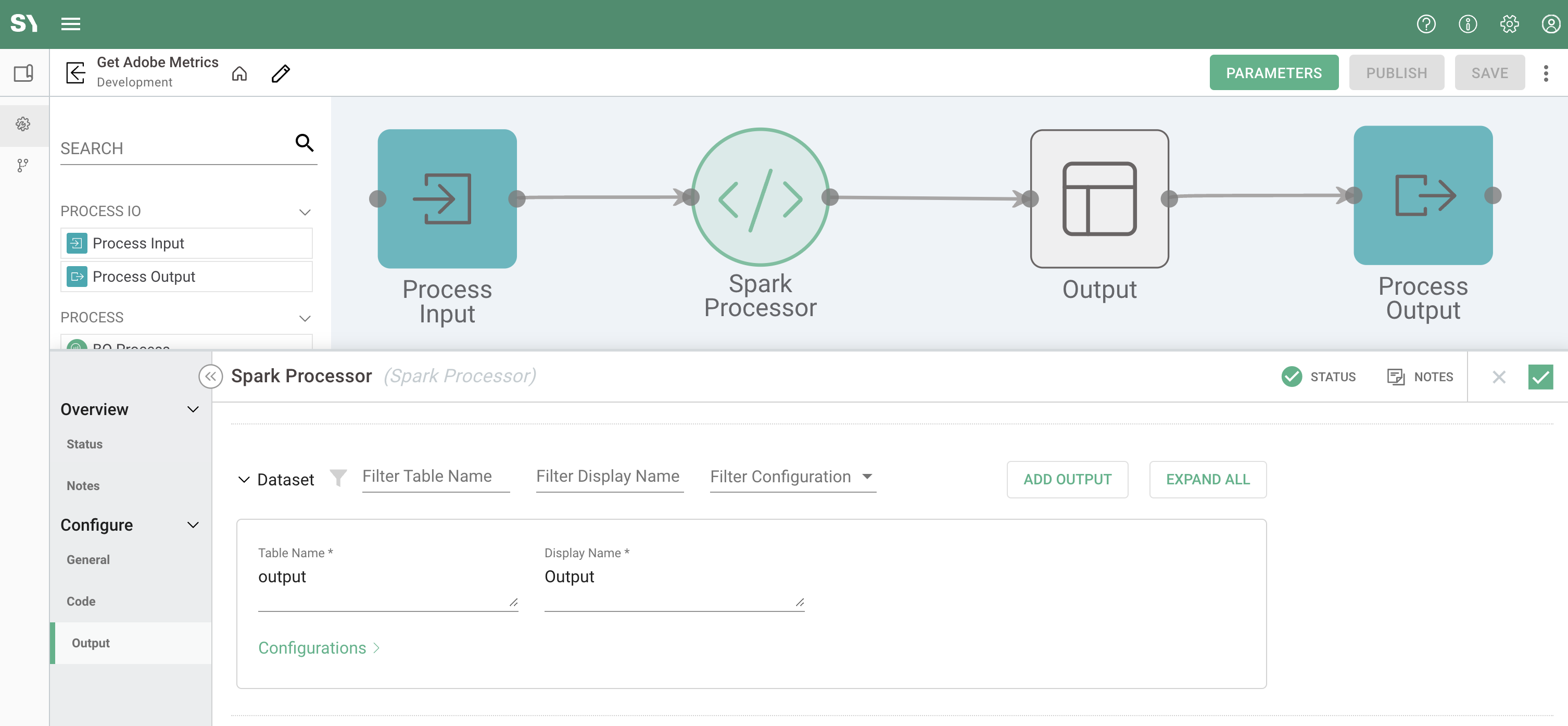Screen dimensions: 1568x726
Task: Open the hamburger navigation menu
Action: pos(71,24)
